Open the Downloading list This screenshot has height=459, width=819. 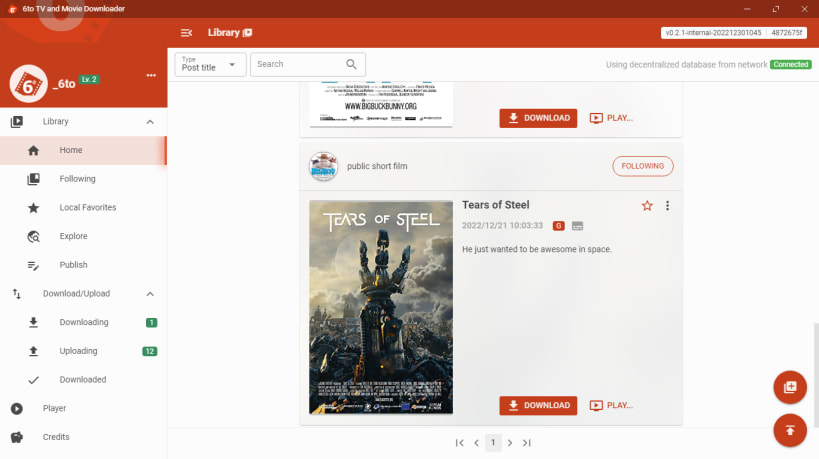(x=84, y=323)
